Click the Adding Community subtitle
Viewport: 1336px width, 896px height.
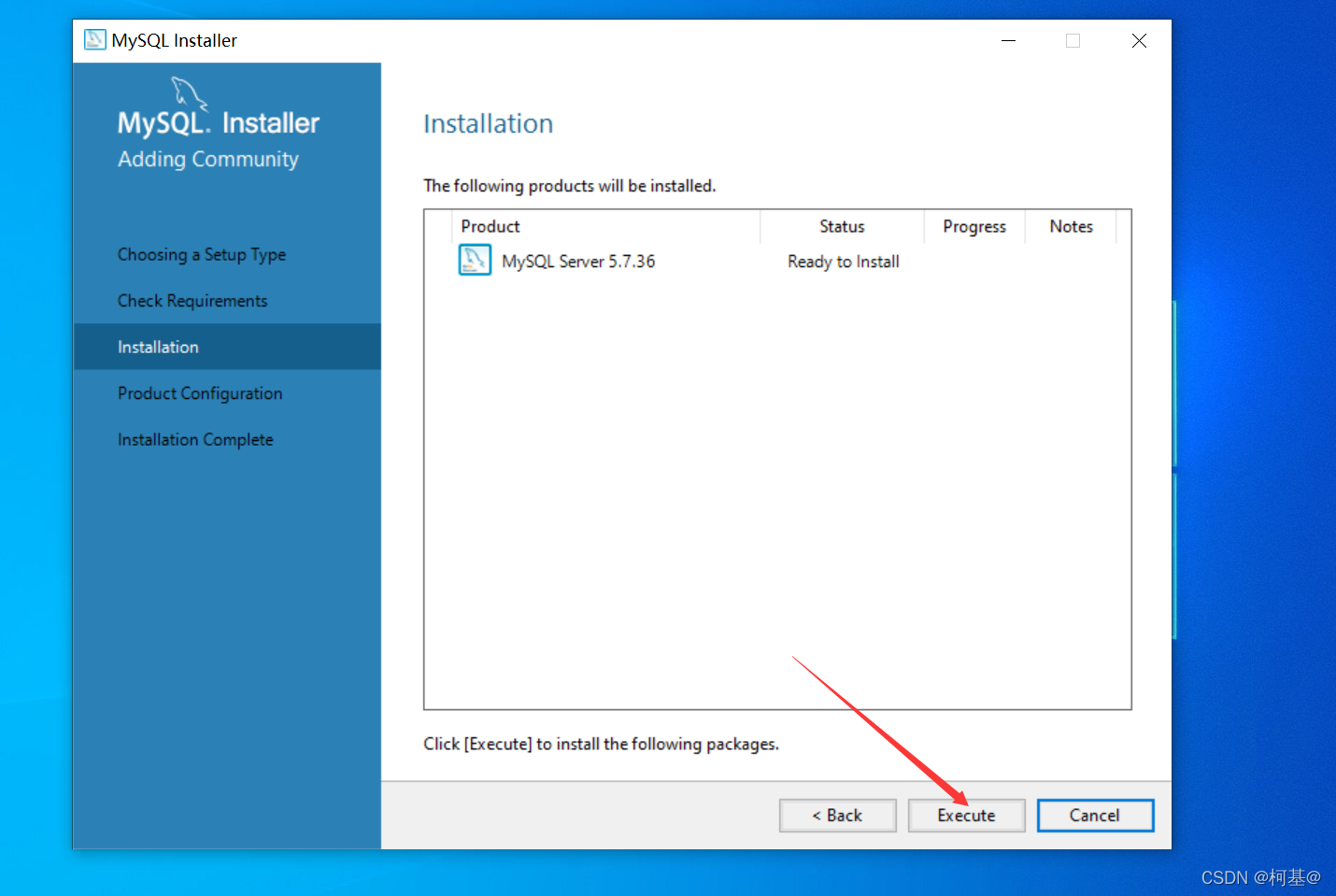207,159
